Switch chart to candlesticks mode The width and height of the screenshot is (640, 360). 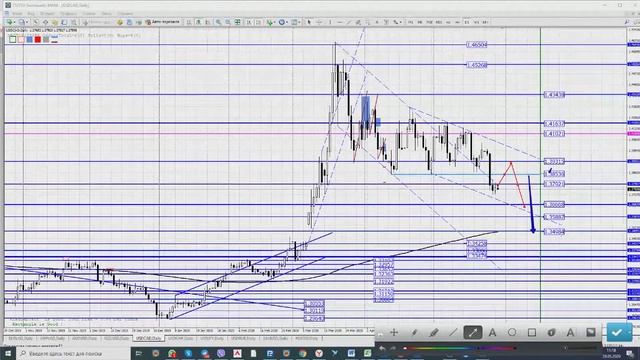coord(198,22)
